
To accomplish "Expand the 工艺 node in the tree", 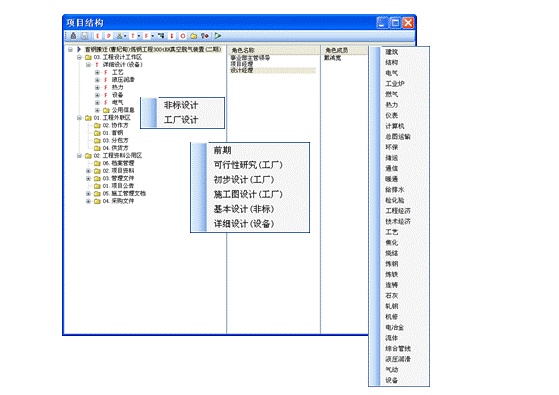I will pos(97,72).
